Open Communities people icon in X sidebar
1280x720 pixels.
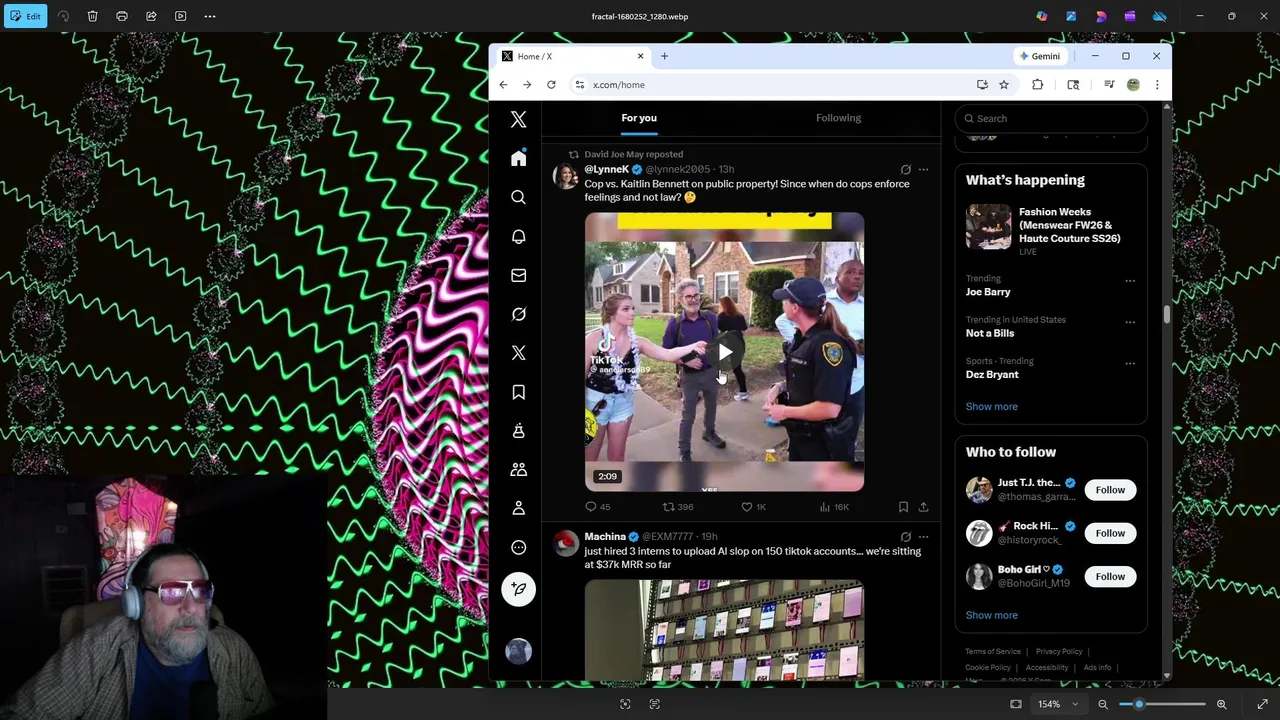[518, 469]
